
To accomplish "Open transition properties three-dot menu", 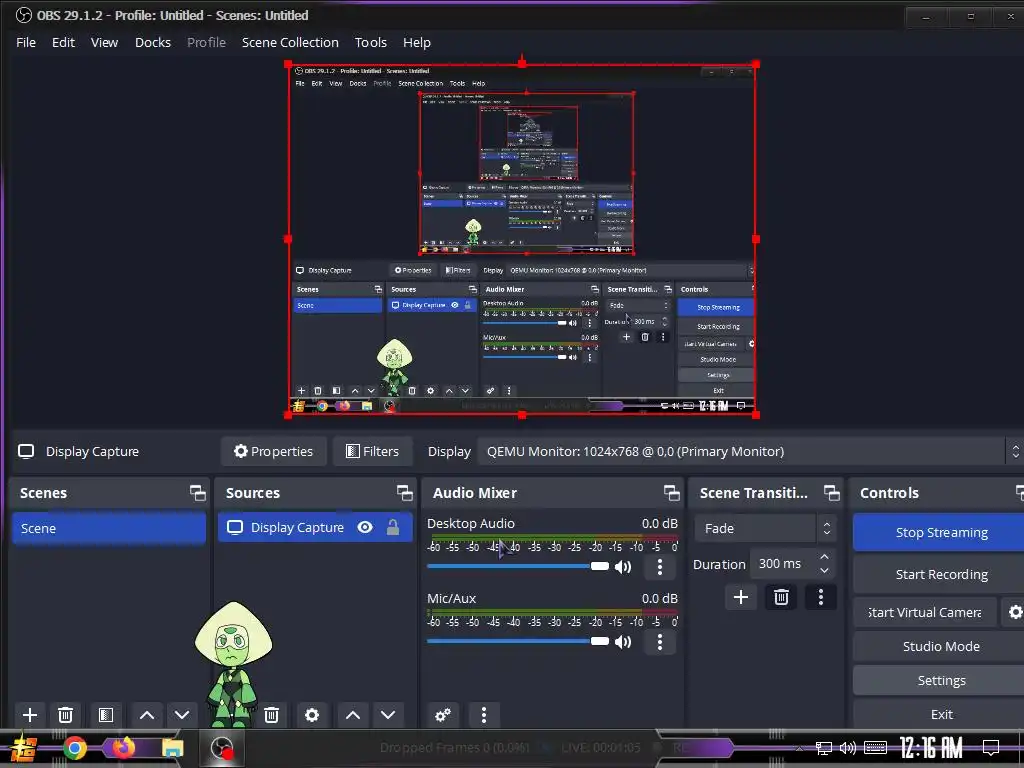I will 821,597.
